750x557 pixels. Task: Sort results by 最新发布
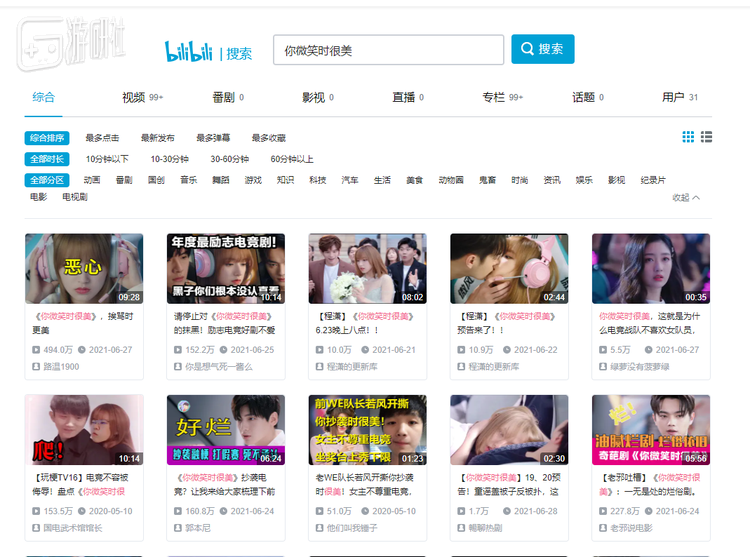tap(157, 138)
